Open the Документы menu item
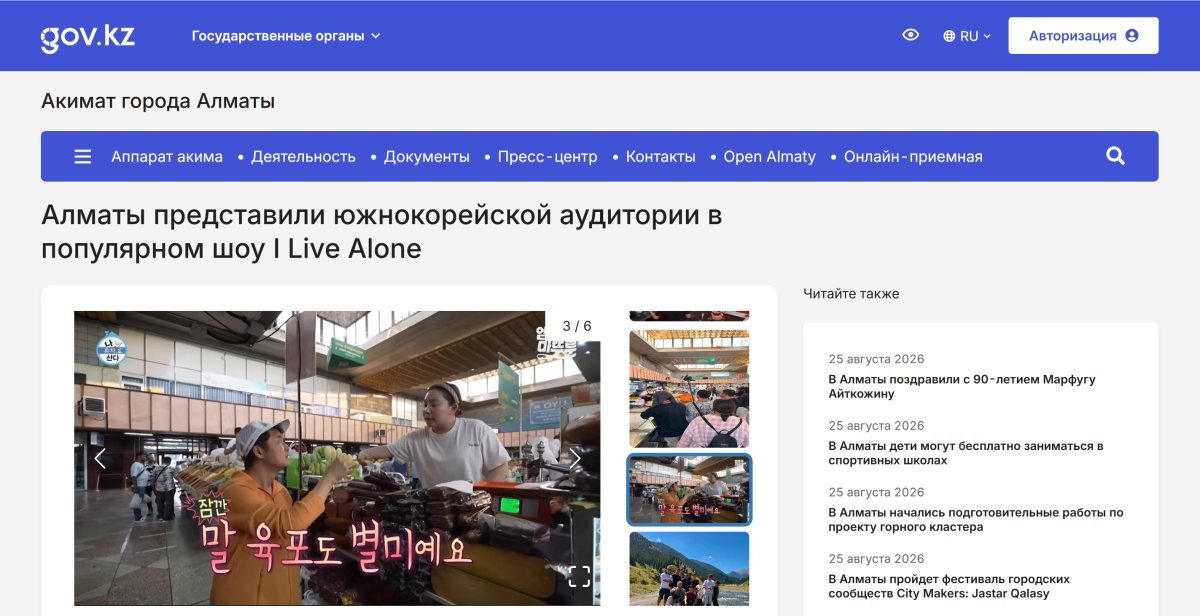This screenshot has width=1200, height=616. 427,157
